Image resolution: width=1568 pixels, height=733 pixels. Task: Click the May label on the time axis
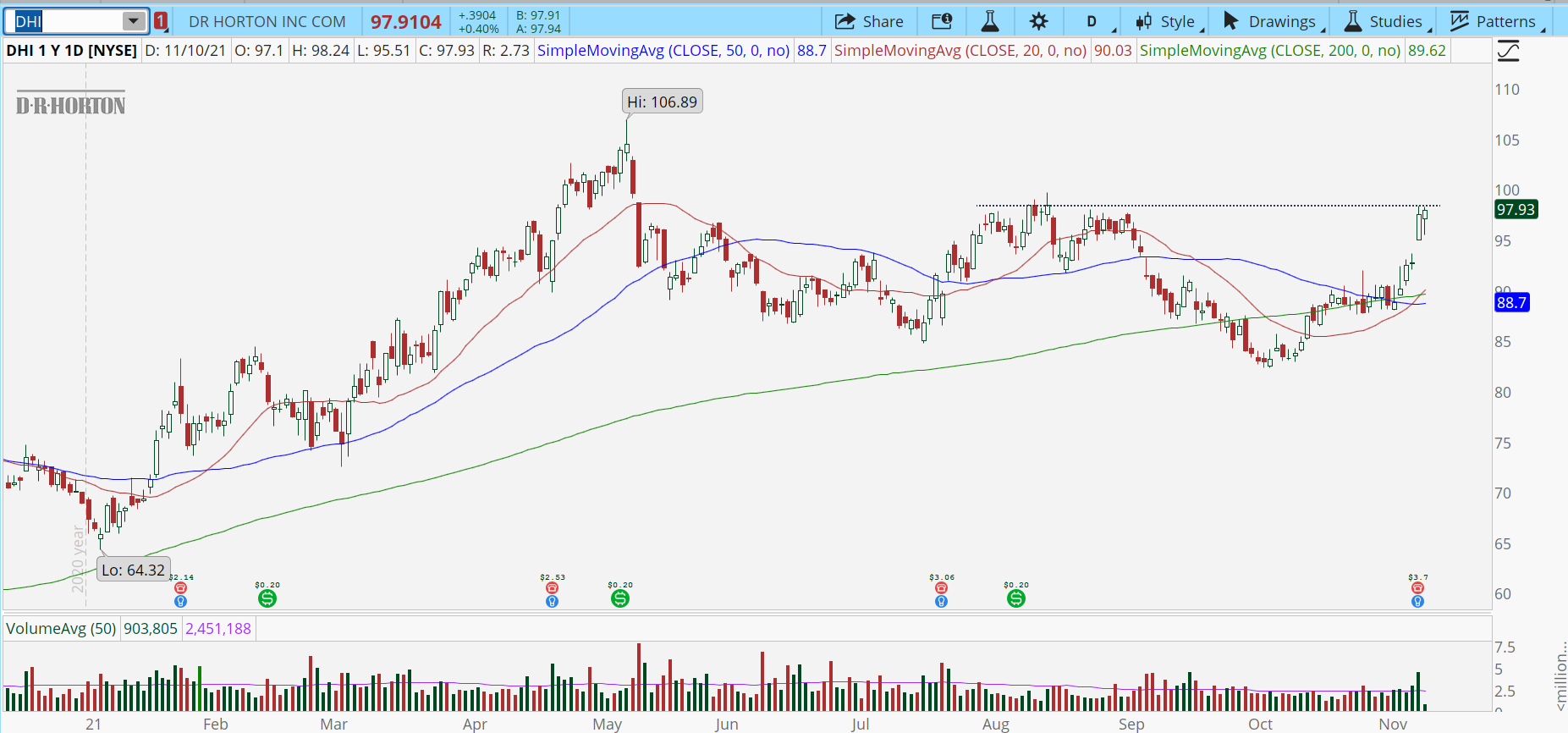tap(608, 724)
